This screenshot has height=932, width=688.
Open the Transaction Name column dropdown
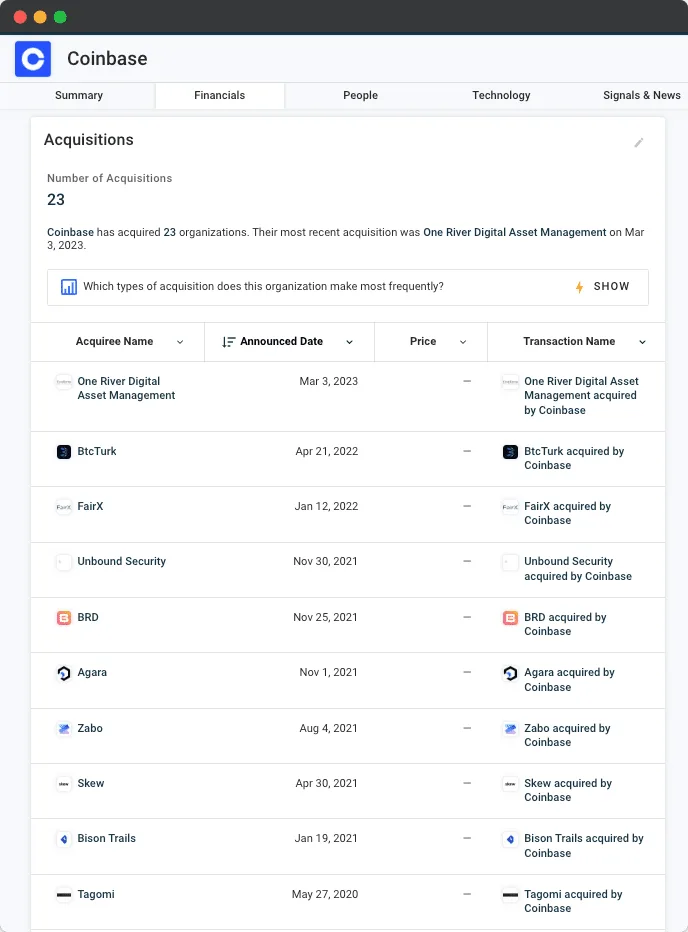[642, 342]
